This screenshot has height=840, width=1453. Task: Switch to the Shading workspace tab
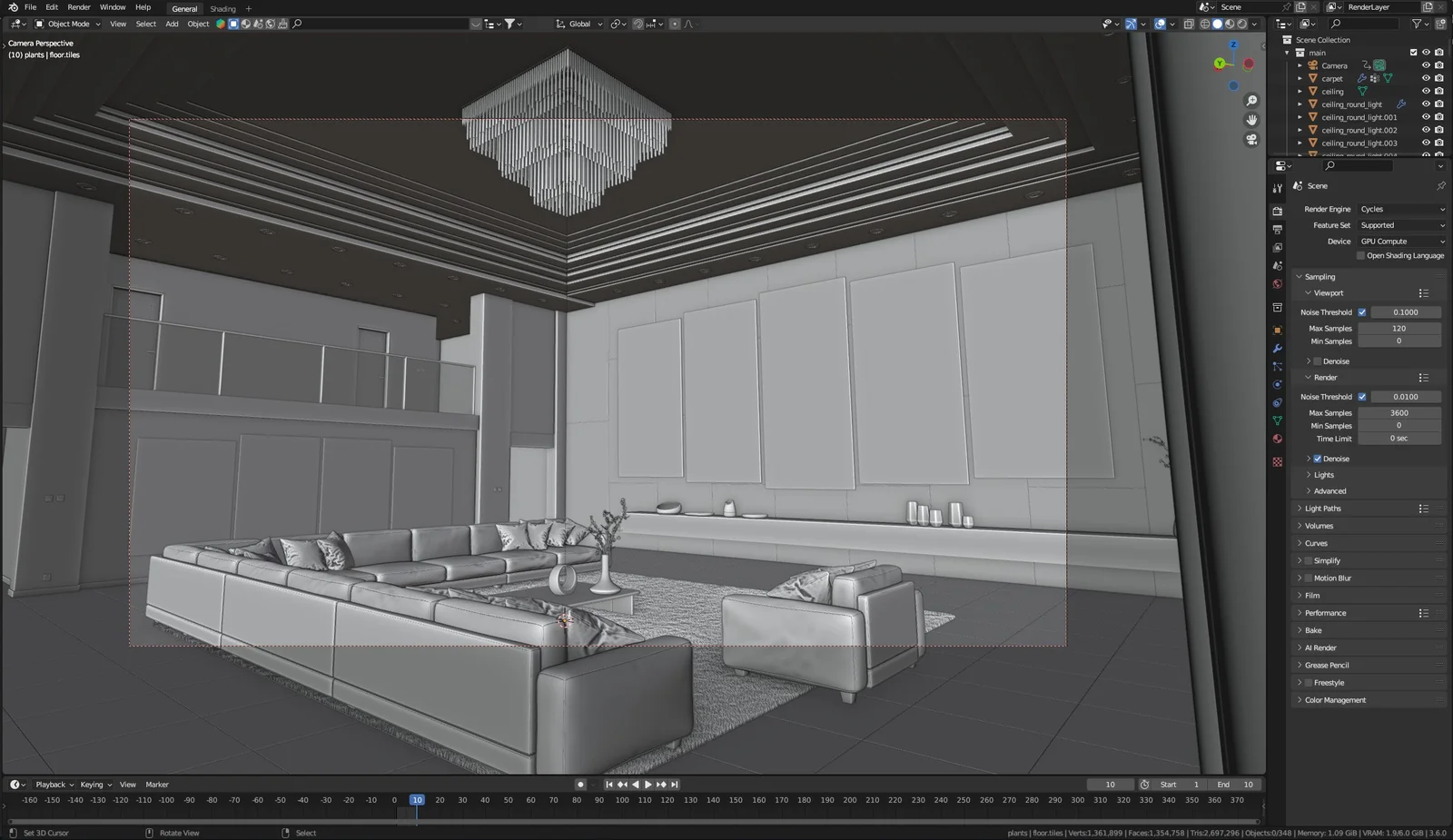pos(222,8)
